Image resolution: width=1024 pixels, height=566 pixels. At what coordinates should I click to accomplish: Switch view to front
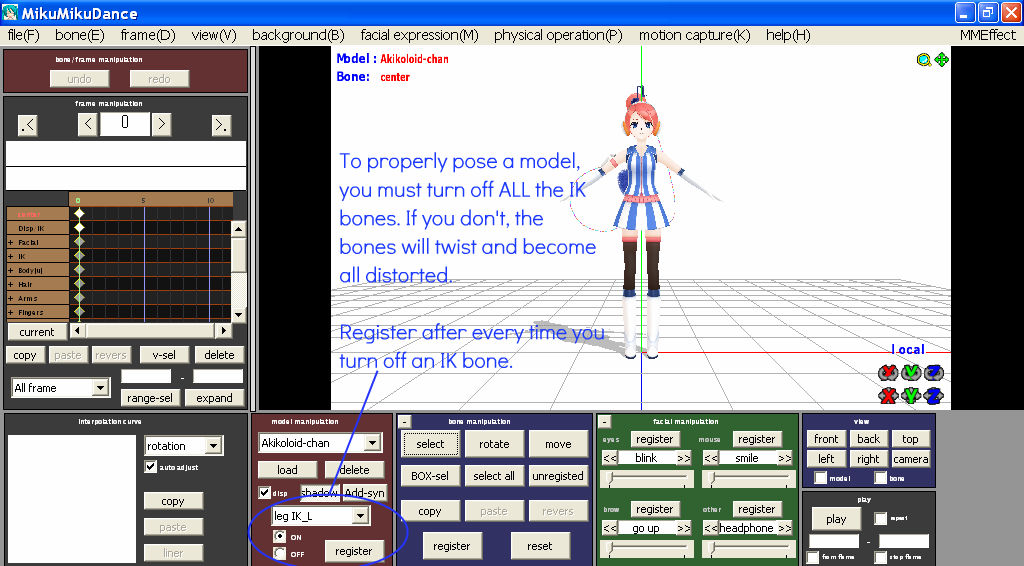826,439
